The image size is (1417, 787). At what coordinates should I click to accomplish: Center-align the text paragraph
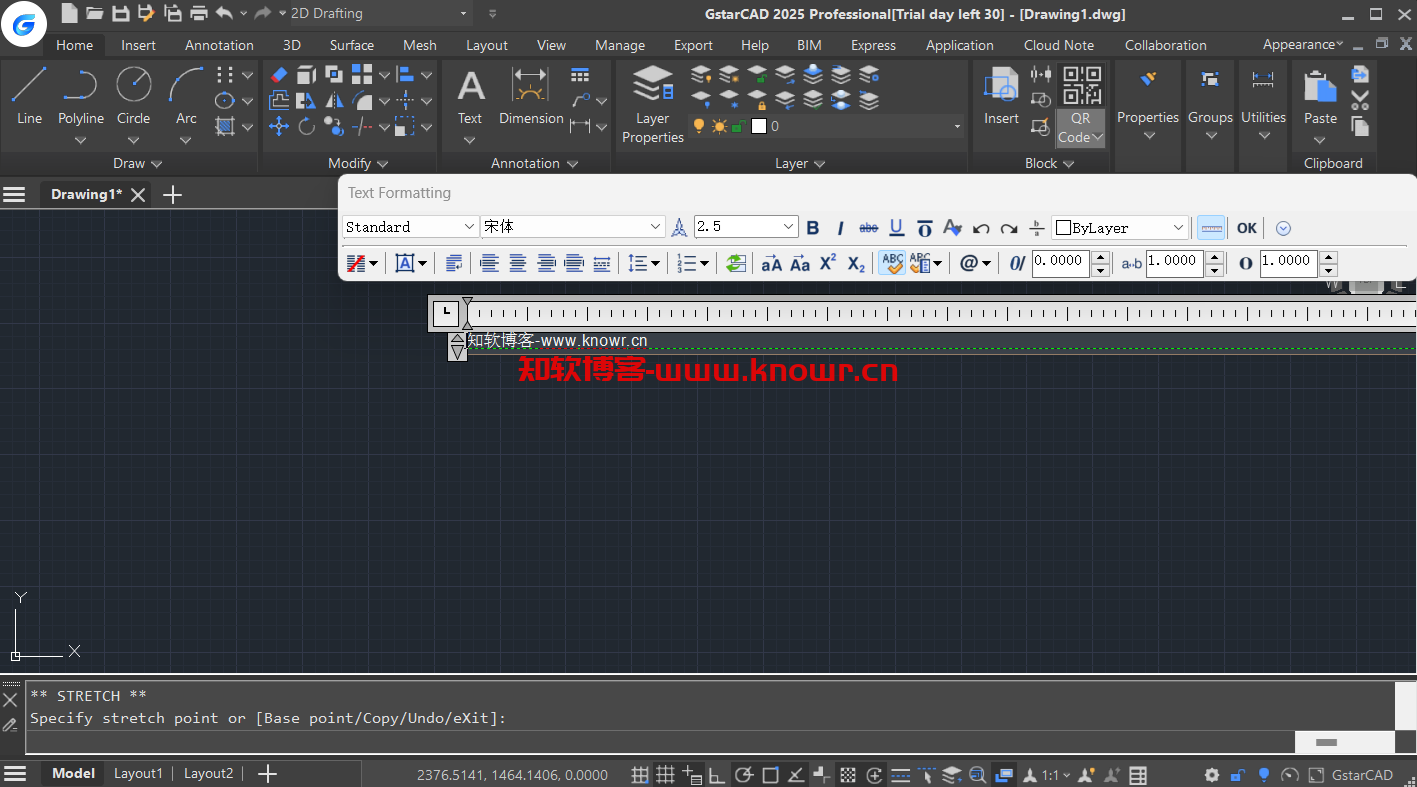(x=517, y=263)
